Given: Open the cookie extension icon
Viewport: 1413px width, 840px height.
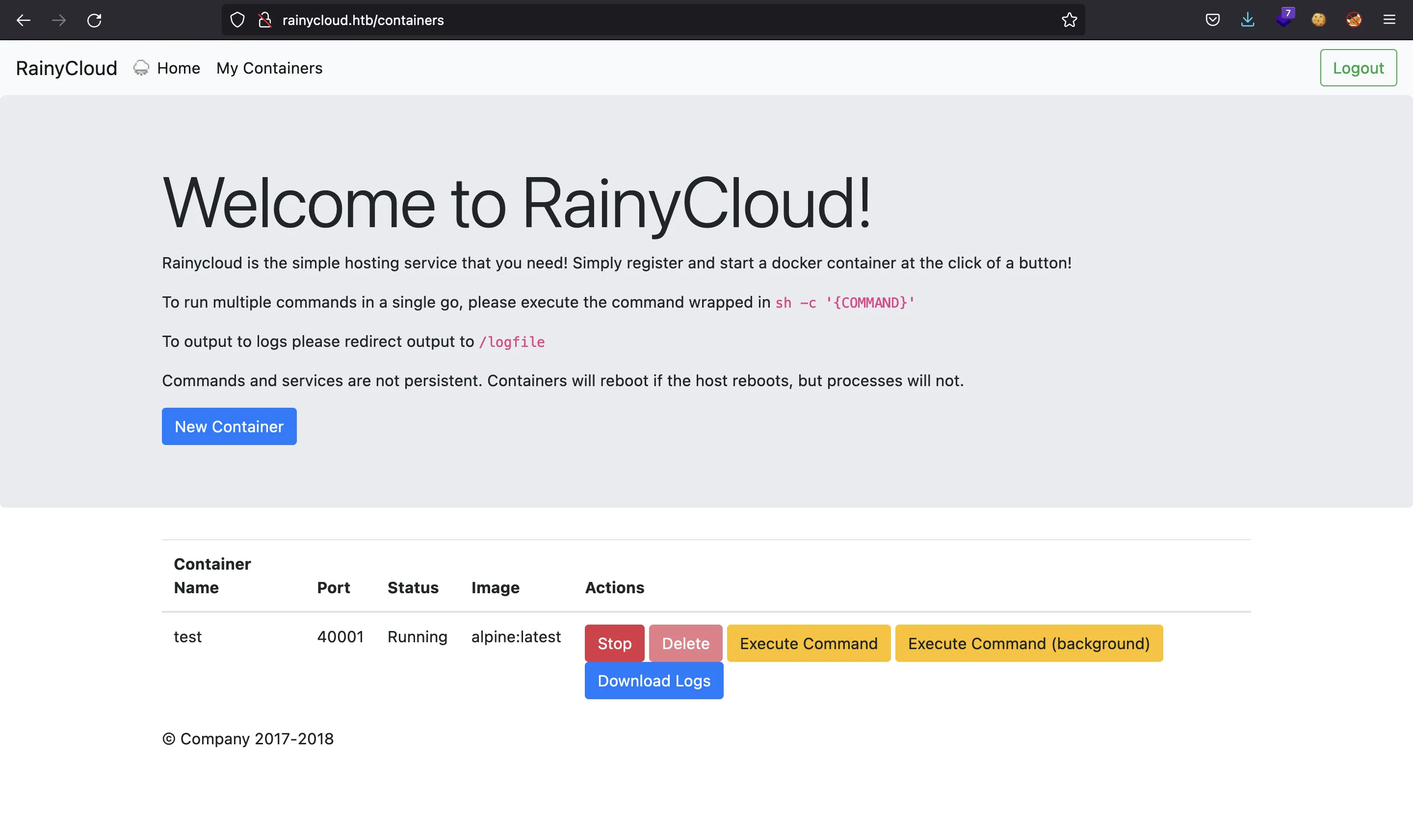Looking at the screenshot, I should pos(1318,21).
